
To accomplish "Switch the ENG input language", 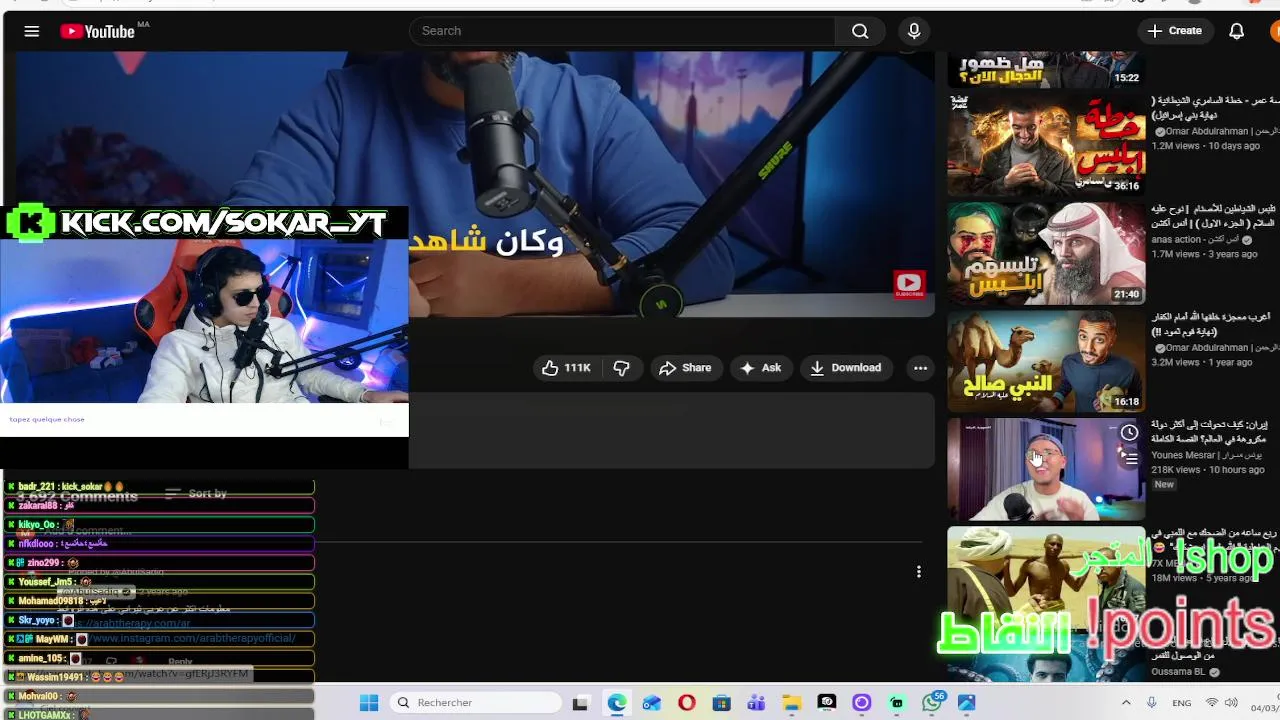I will [1181, 703].
